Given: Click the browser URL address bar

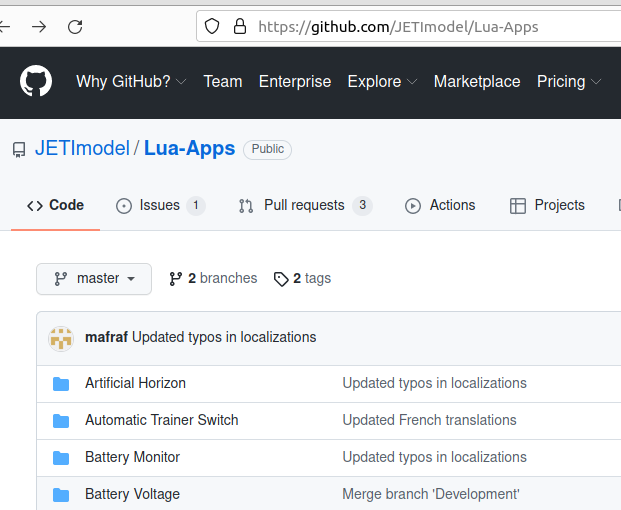Looking at the screenshot, I should pyautogui.click(x=408, y=27).
